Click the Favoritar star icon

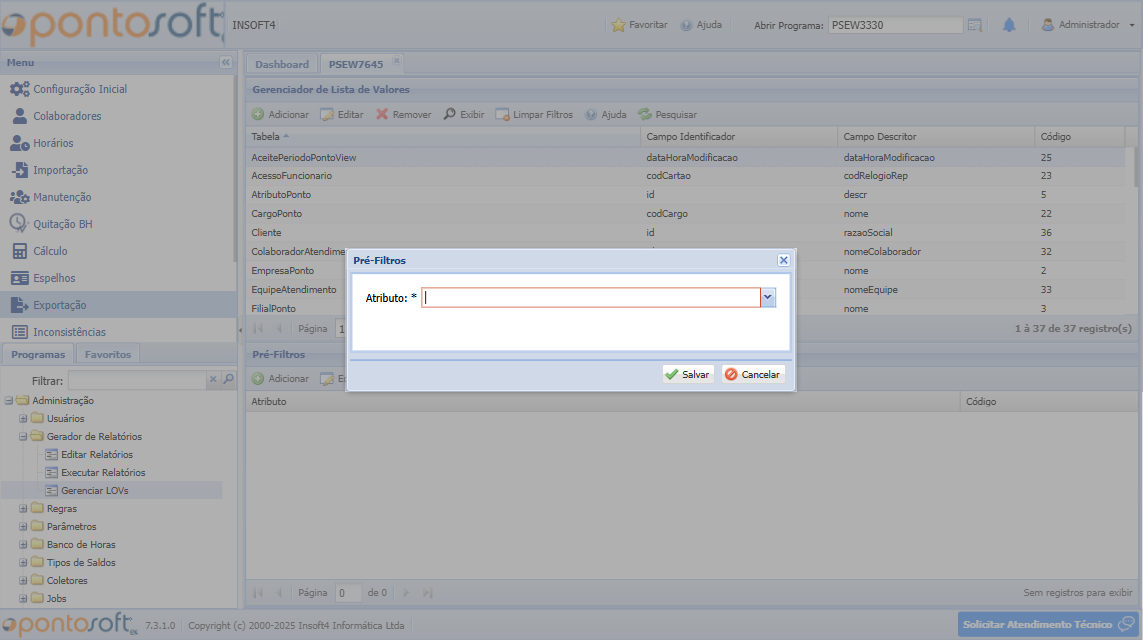pyautogui.click(x=619, y=25)
